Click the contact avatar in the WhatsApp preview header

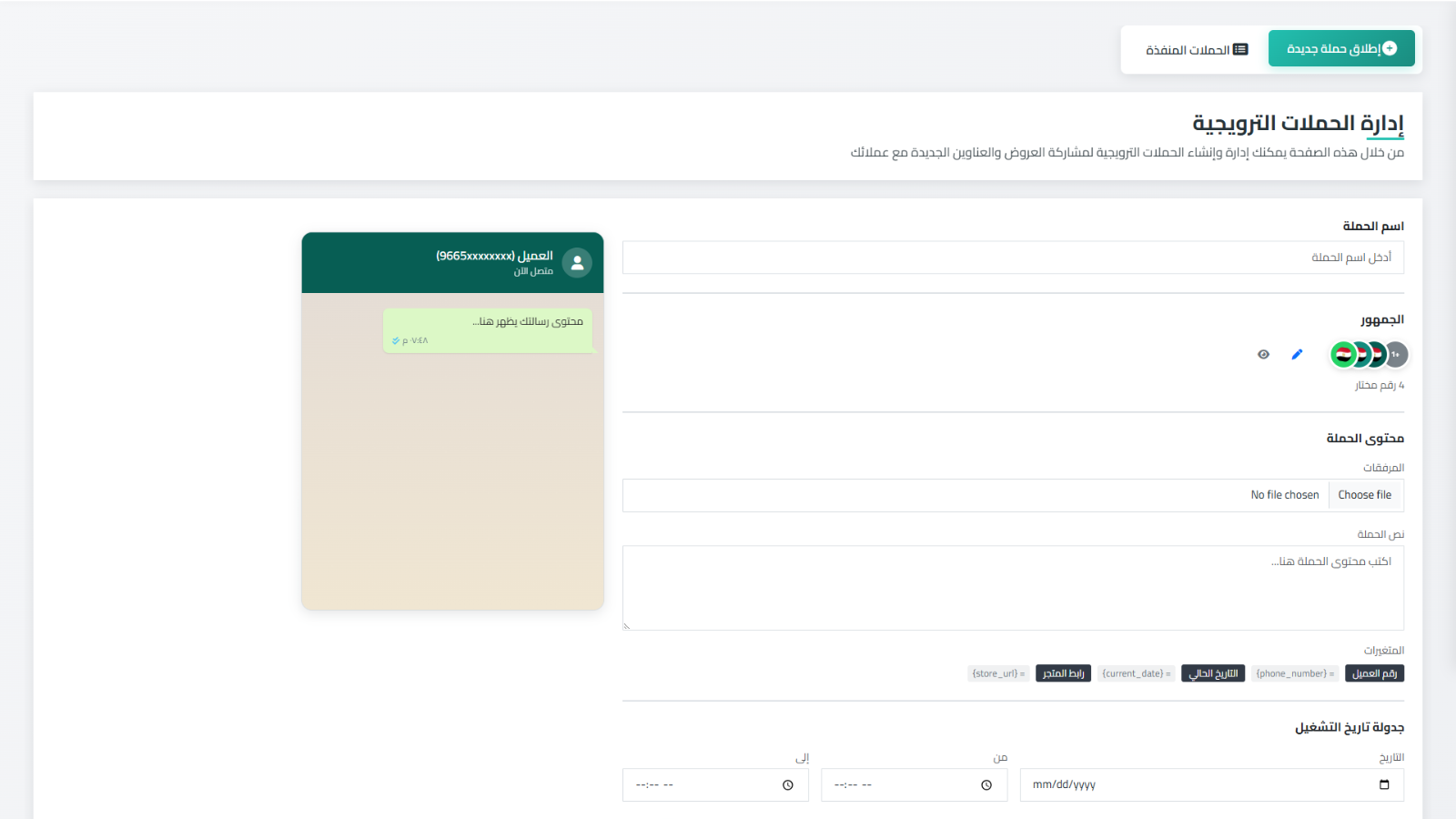pyautogui.click(x=577, y=263)
